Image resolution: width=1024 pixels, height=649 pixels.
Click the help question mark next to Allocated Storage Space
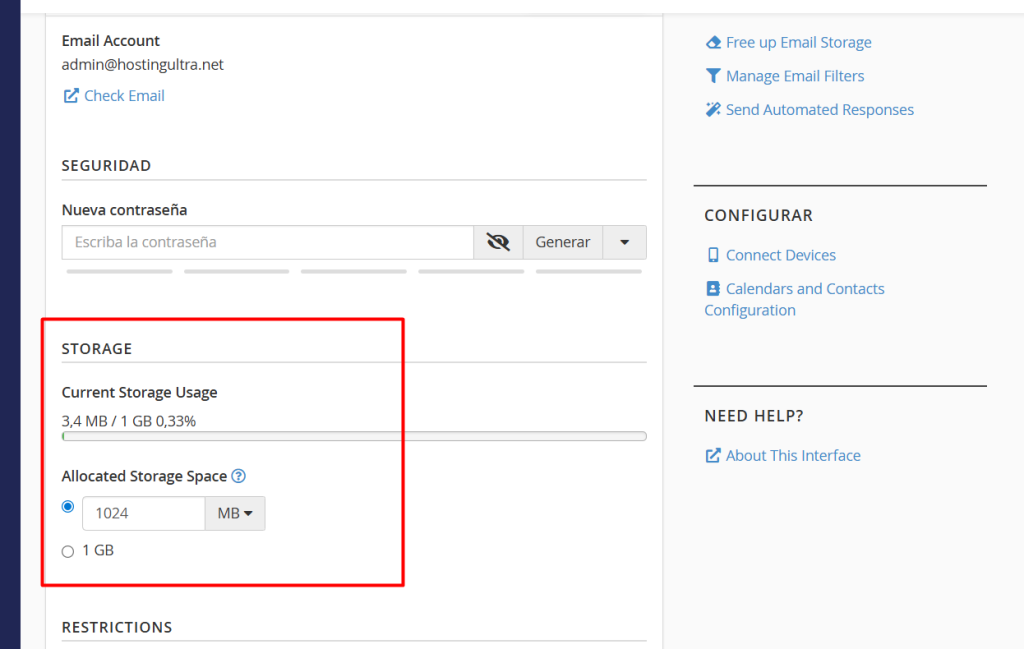pyautogui.click(x=238, y=477)
